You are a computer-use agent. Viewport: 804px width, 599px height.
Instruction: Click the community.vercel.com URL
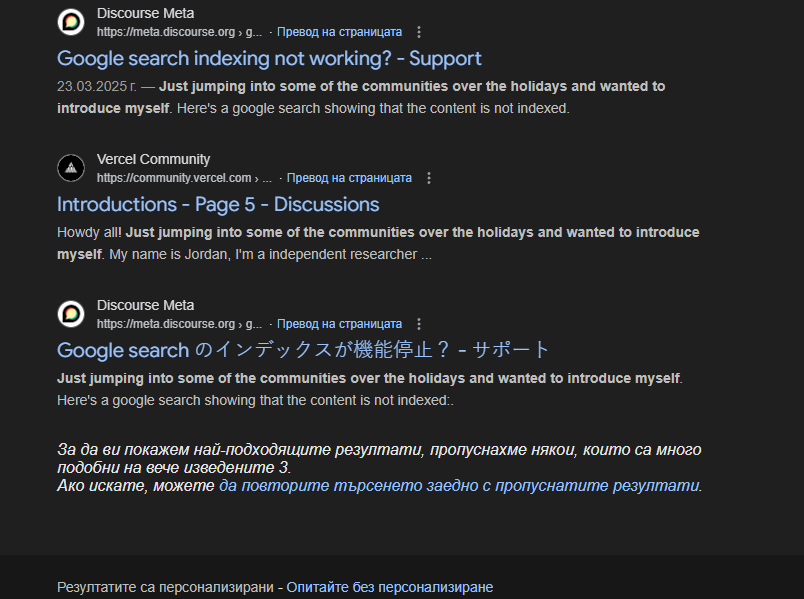pyautogui.click(x=185, y=178)
